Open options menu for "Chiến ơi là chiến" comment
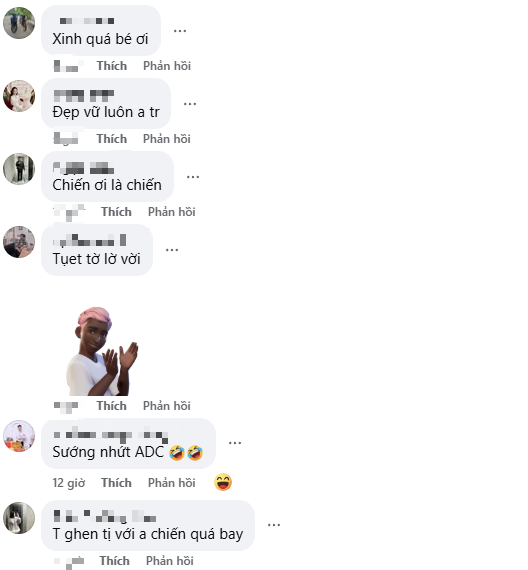The height and width of the screenshot is (570, 528). (x=193, y=177)
